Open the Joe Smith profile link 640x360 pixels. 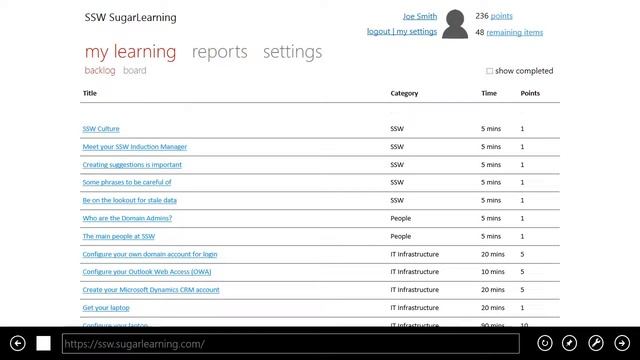pos(420,16)
